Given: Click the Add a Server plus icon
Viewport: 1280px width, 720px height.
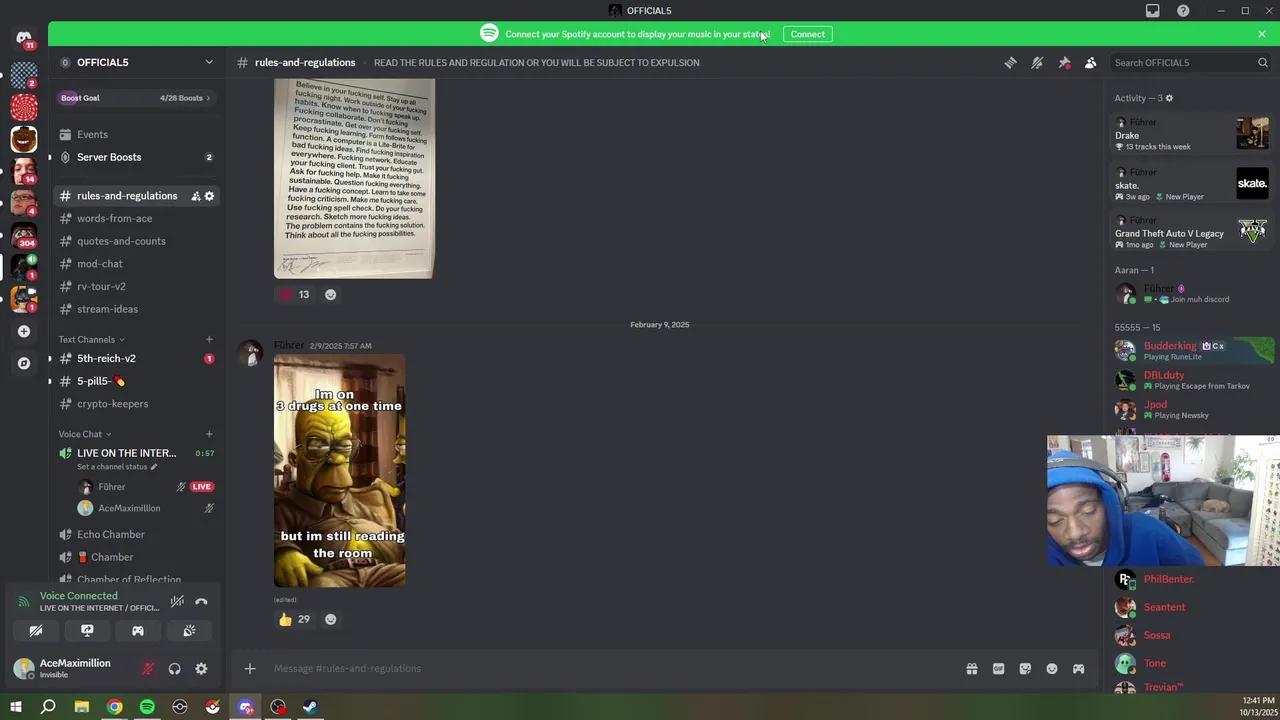Looking at the screenshot, I should (24, 331).
